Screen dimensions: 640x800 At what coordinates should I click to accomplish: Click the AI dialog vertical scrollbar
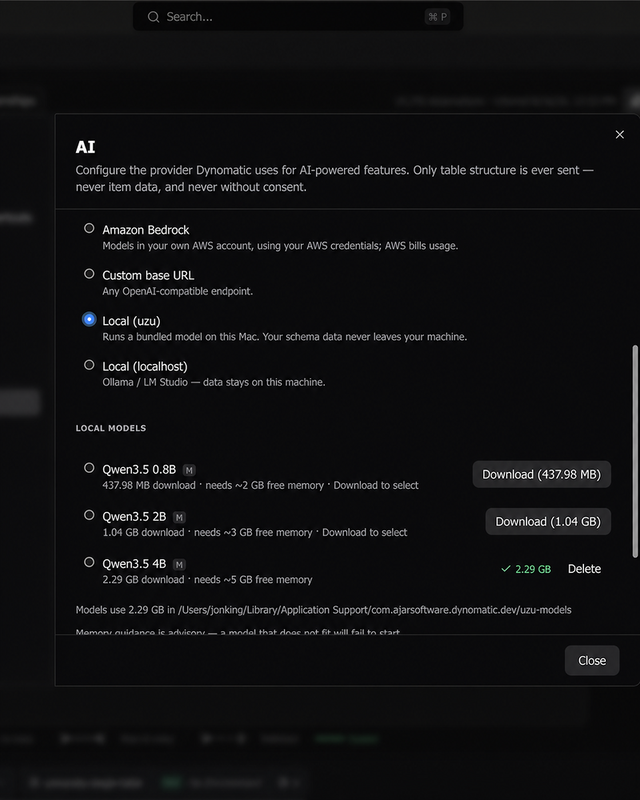click(x=635, y=452)
